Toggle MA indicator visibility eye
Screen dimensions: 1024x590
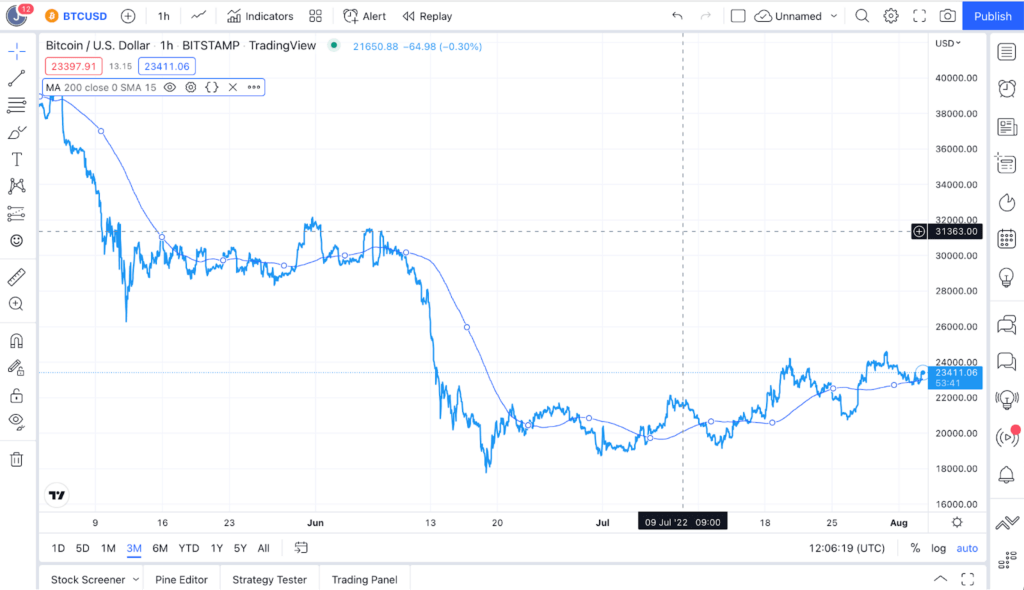tap(170, 88)
